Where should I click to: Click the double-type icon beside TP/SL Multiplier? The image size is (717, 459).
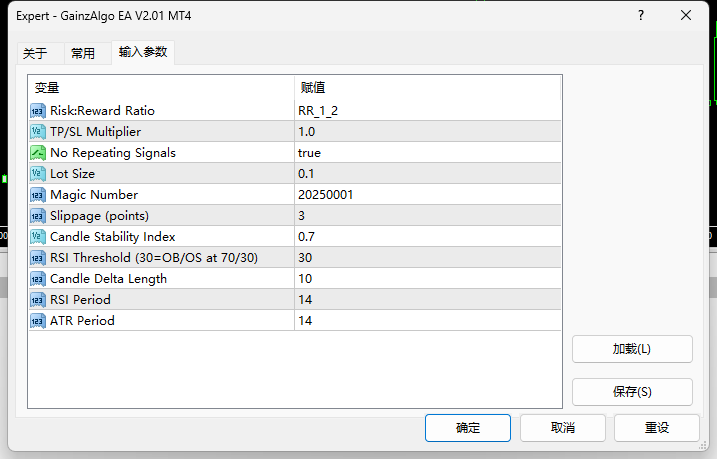38,132
